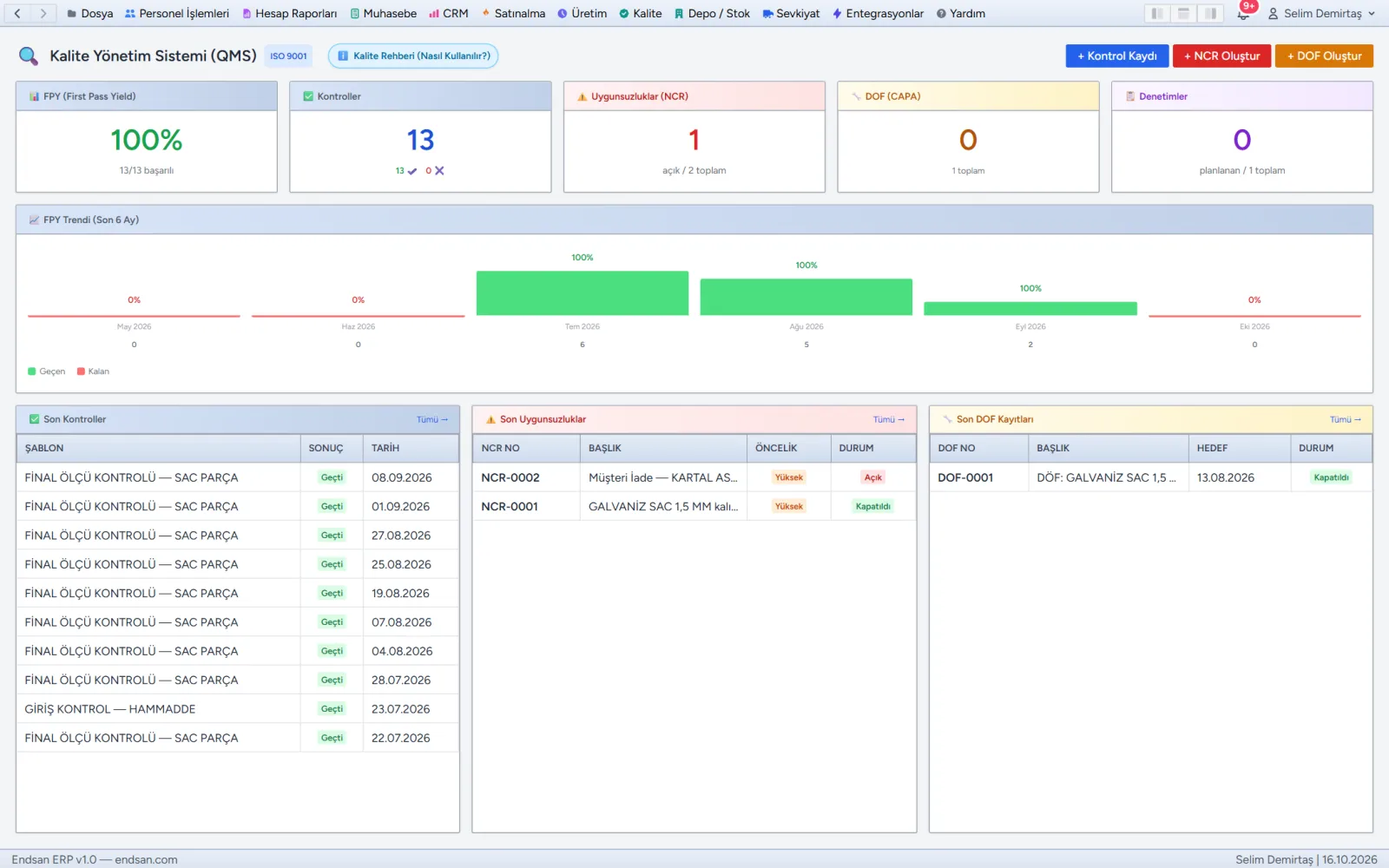Open Hesap Raporları menu
1389x868 pixels.
[x=289, y=13]
